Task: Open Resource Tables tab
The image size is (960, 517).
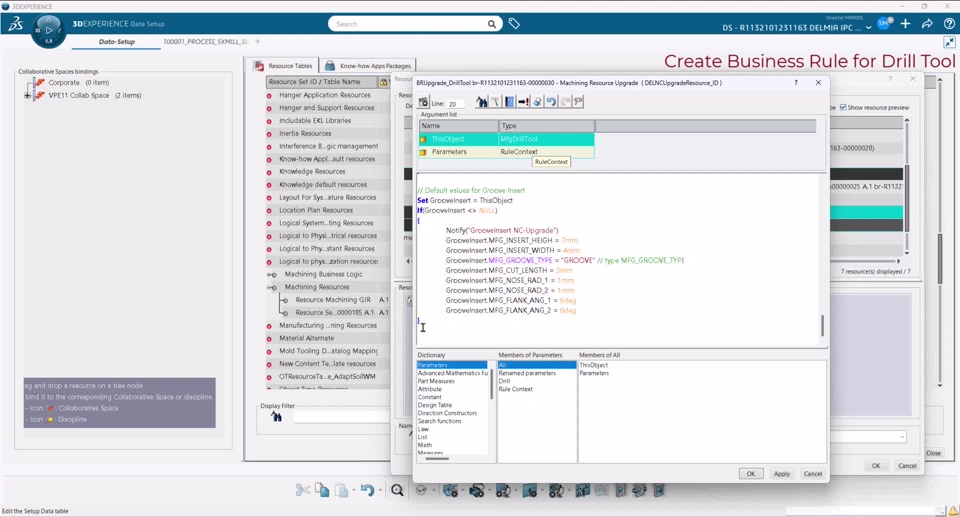Action: tap(284, 66)
